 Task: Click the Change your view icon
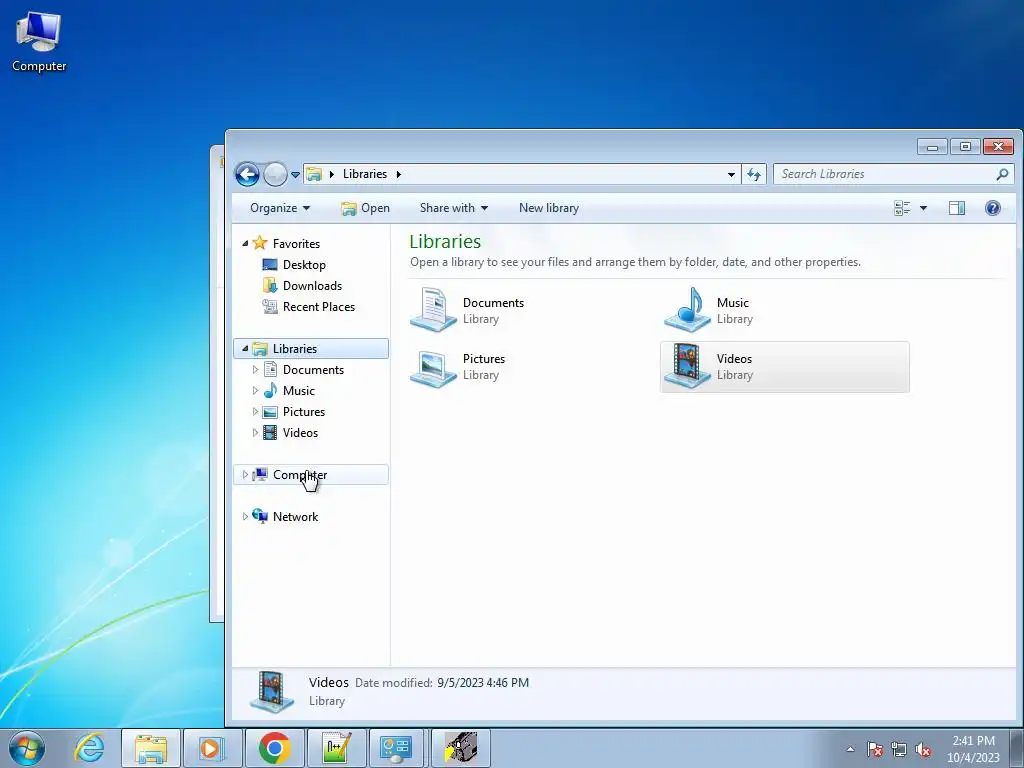pyautogui.click(x=902, y=208)
